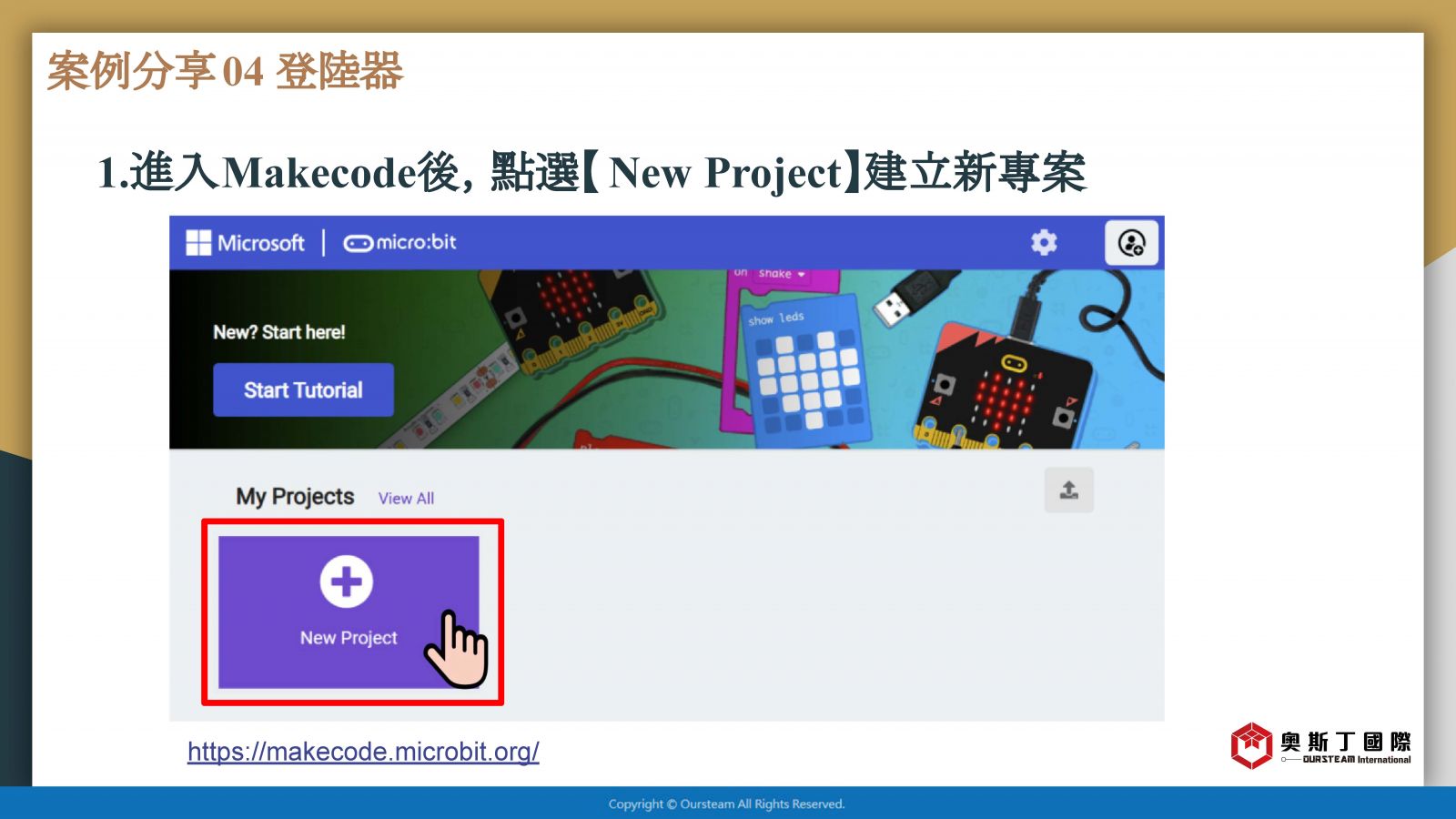Click the My Projects heading
The width and height of the screenshot is (1456, 819).
pos(295,497)
